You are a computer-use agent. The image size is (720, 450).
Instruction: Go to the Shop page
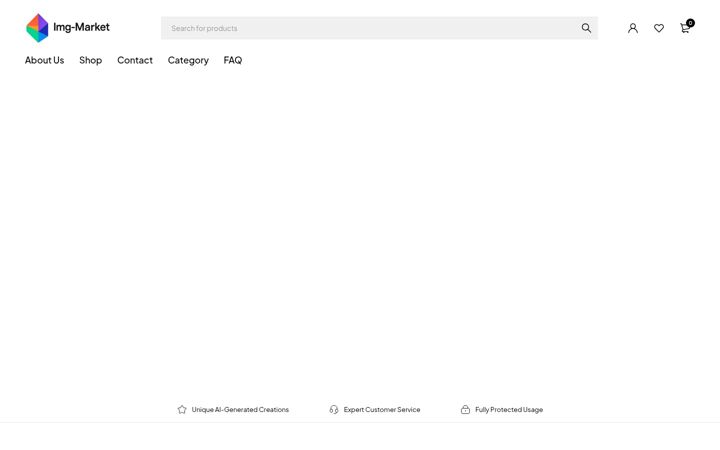(x=90, y=60)
